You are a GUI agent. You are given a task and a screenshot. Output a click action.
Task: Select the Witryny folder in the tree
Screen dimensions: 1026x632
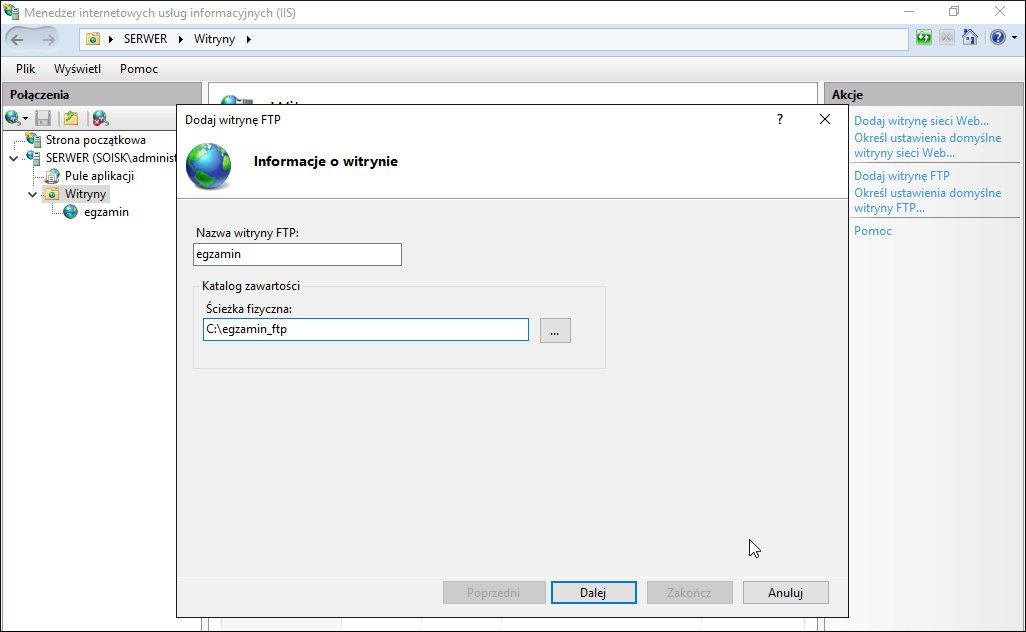point(85,194)
